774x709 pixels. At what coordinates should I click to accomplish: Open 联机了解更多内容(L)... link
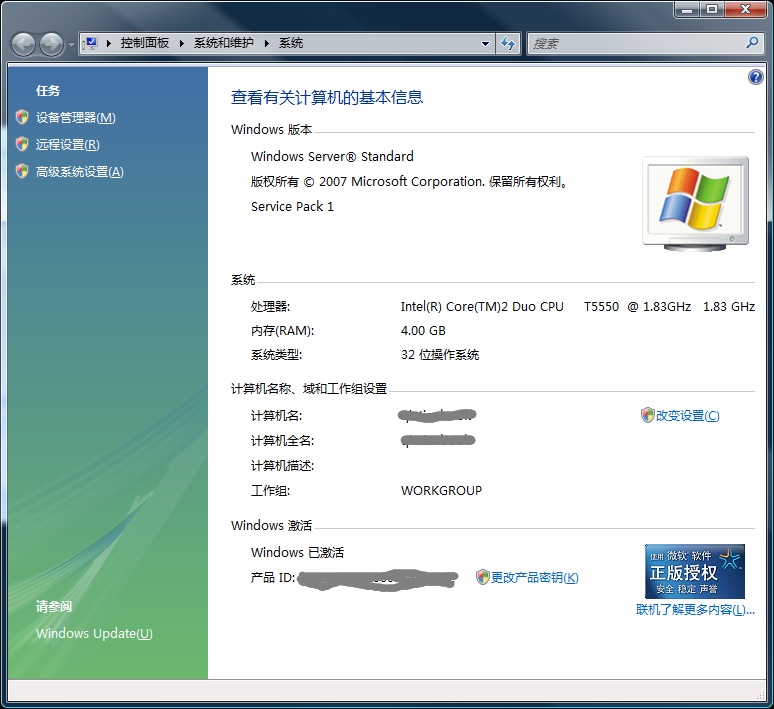tap(695, 610)
